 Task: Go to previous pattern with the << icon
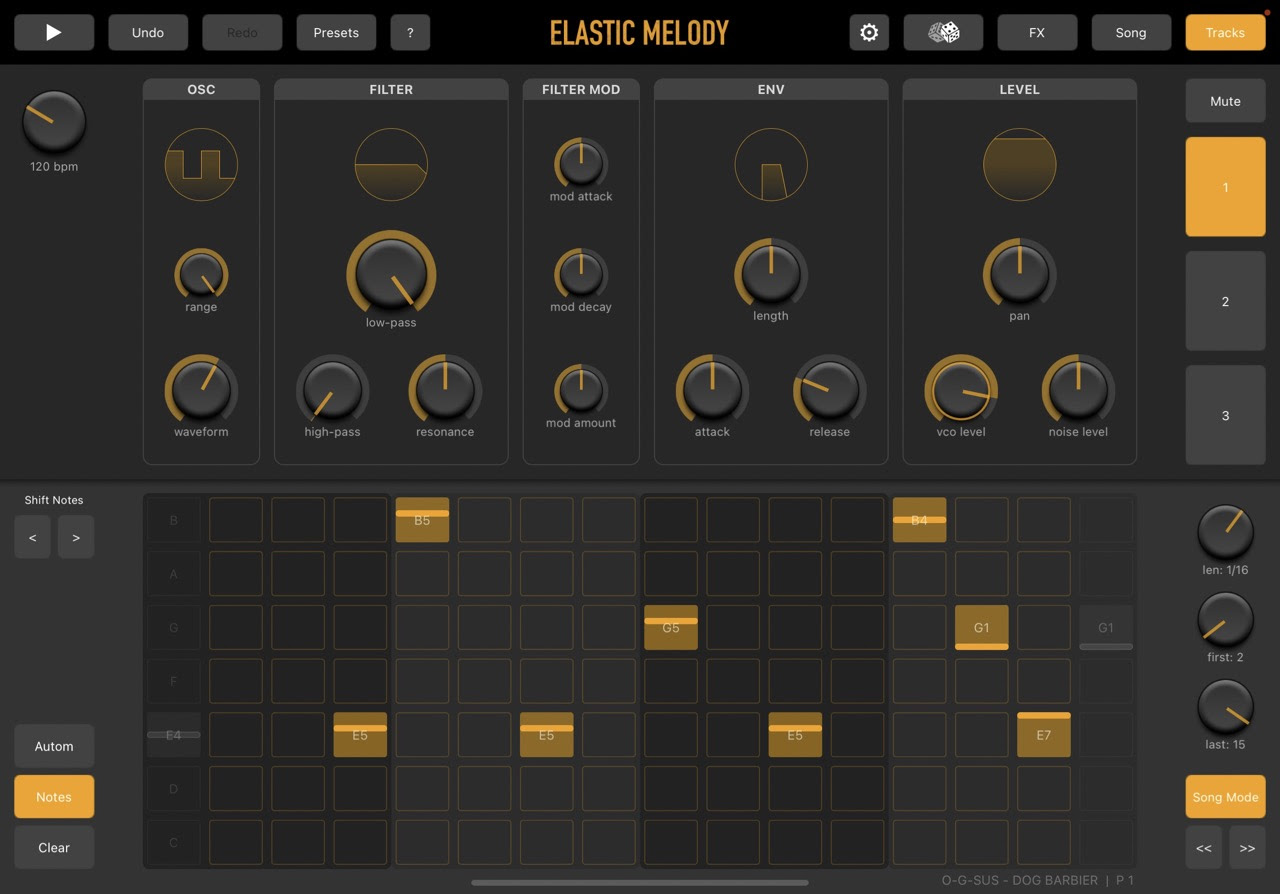1203,847
